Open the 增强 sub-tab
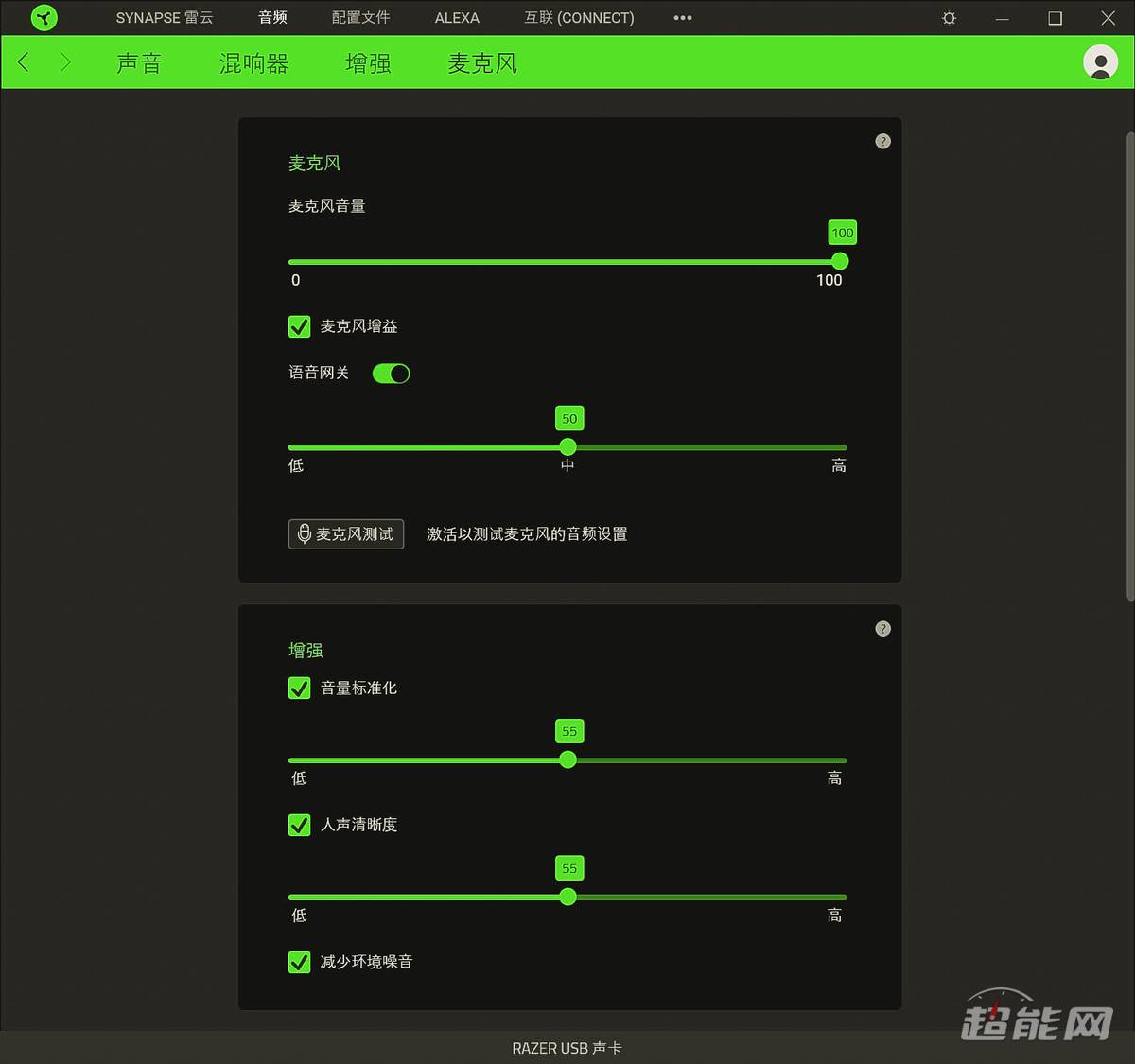Viewport: 1135px width, 1064px height. pyautogui.click(x=368, y=63)
